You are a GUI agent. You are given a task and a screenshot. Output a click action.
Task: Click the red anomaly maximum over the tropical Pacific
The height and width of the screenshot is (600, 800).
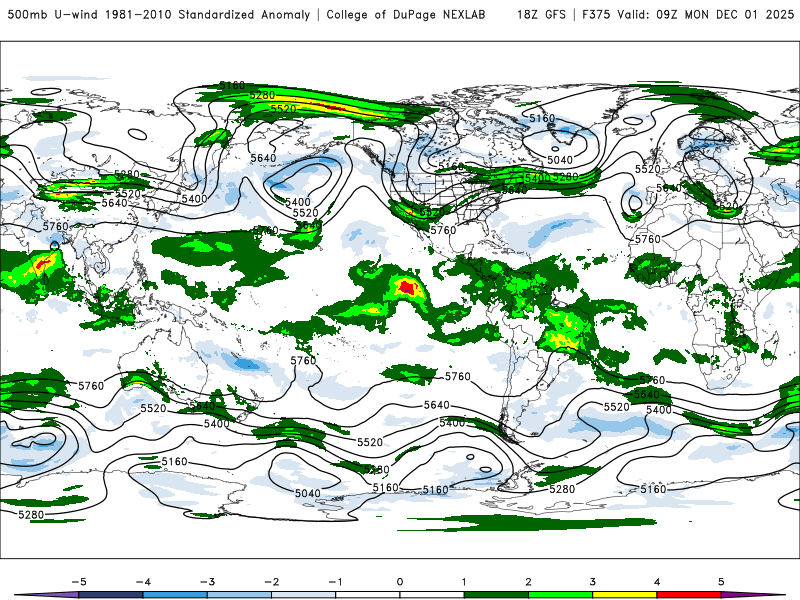[x=406, y=287]
